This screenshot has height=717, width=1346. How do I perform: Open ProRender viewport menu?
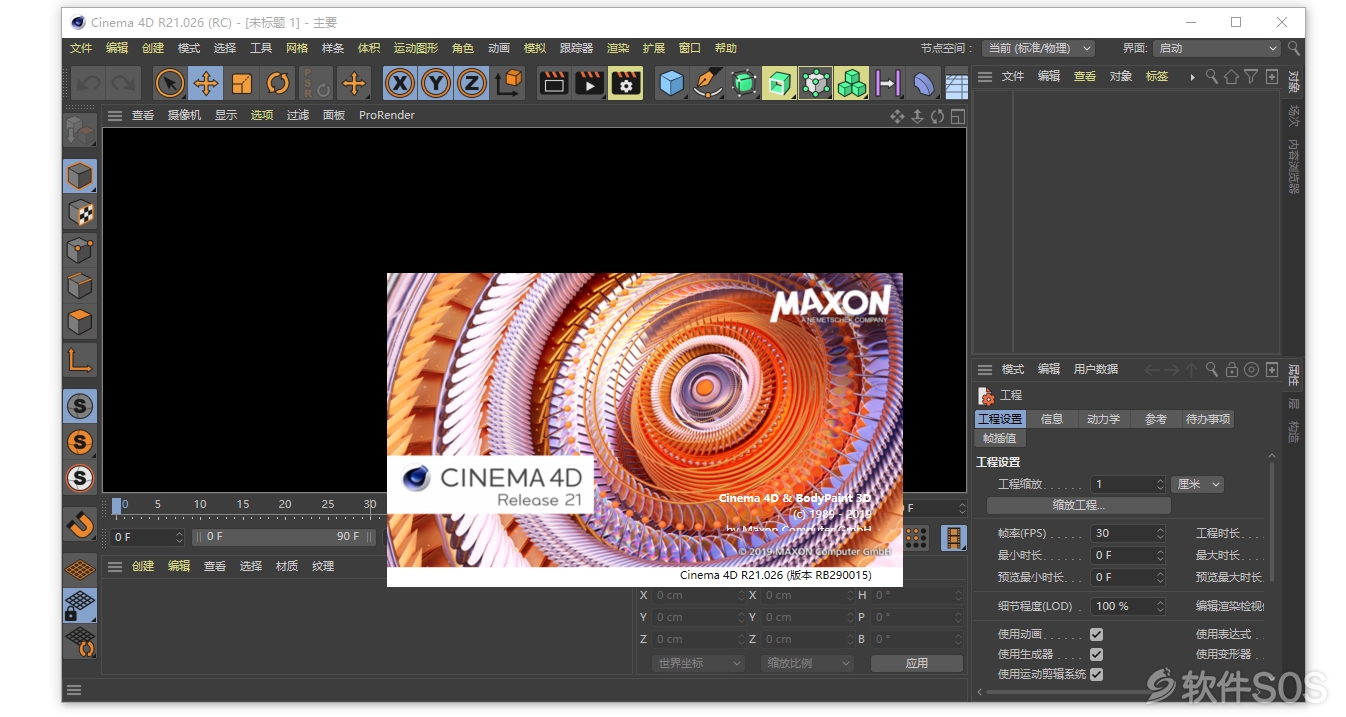386,115
